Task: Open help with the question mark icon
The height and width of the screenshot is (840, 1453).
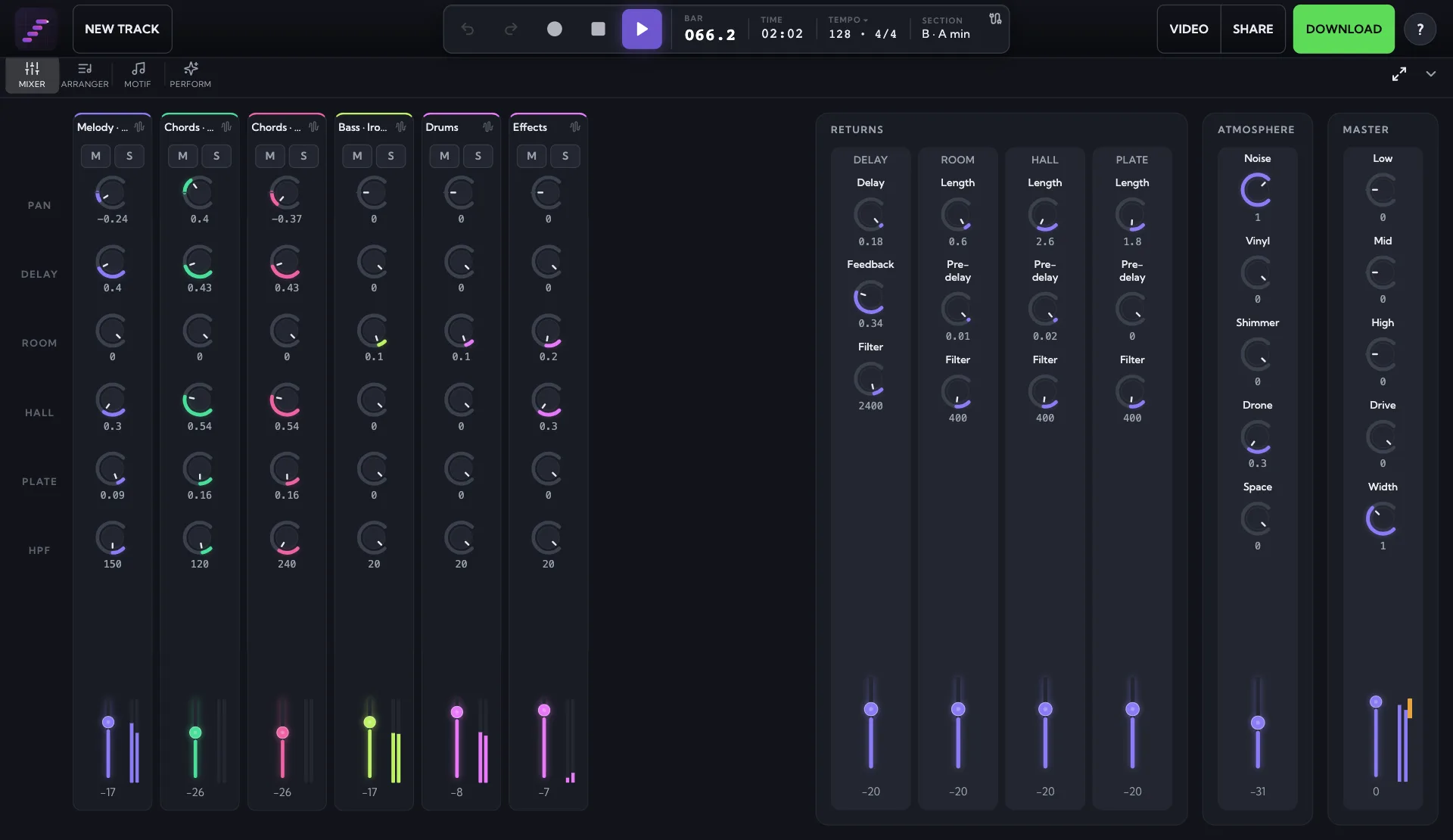Action: tap(1420, 29)
